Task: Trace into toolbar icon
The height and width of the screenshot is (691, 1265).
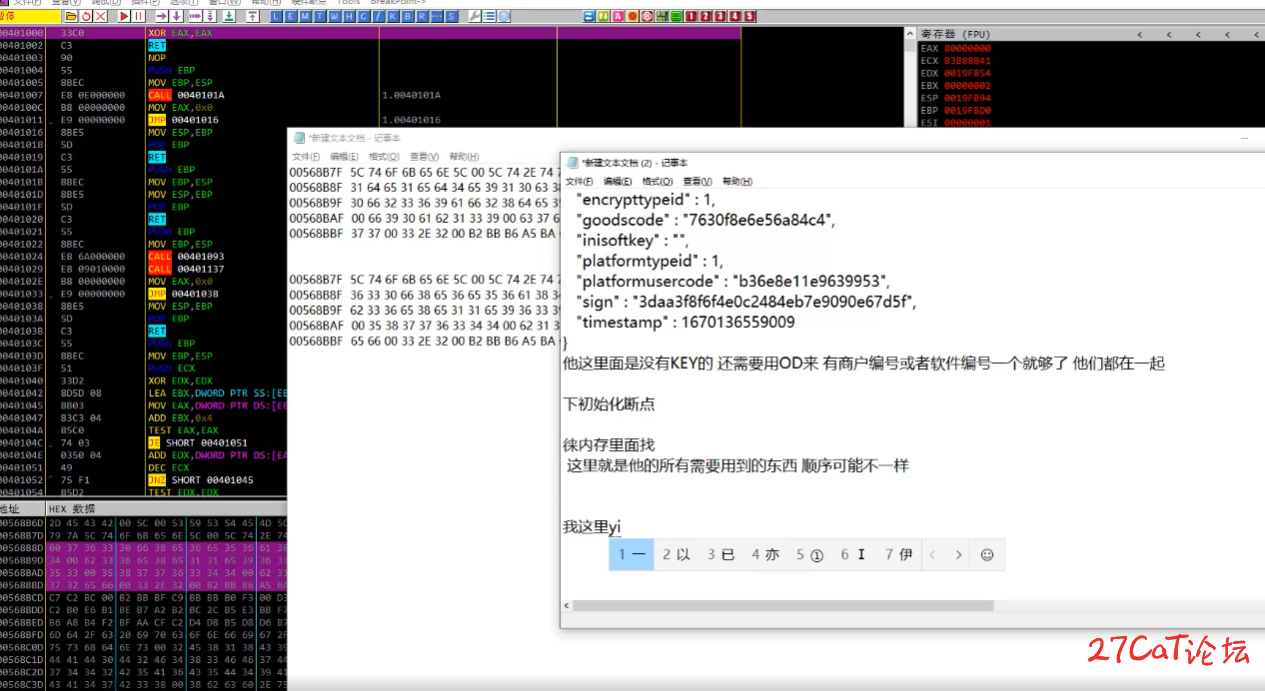Action: (x=196, y=16)
